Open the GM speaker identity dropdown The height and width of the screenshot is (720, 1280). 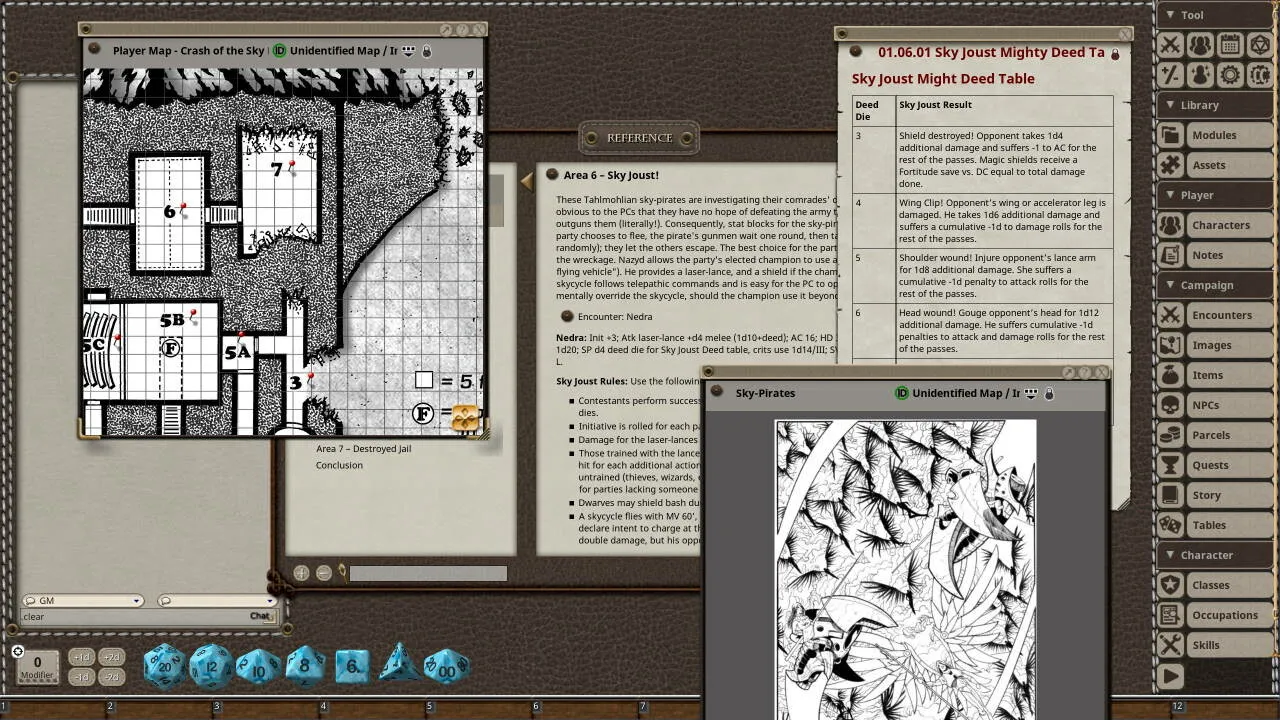pos(82,601)
